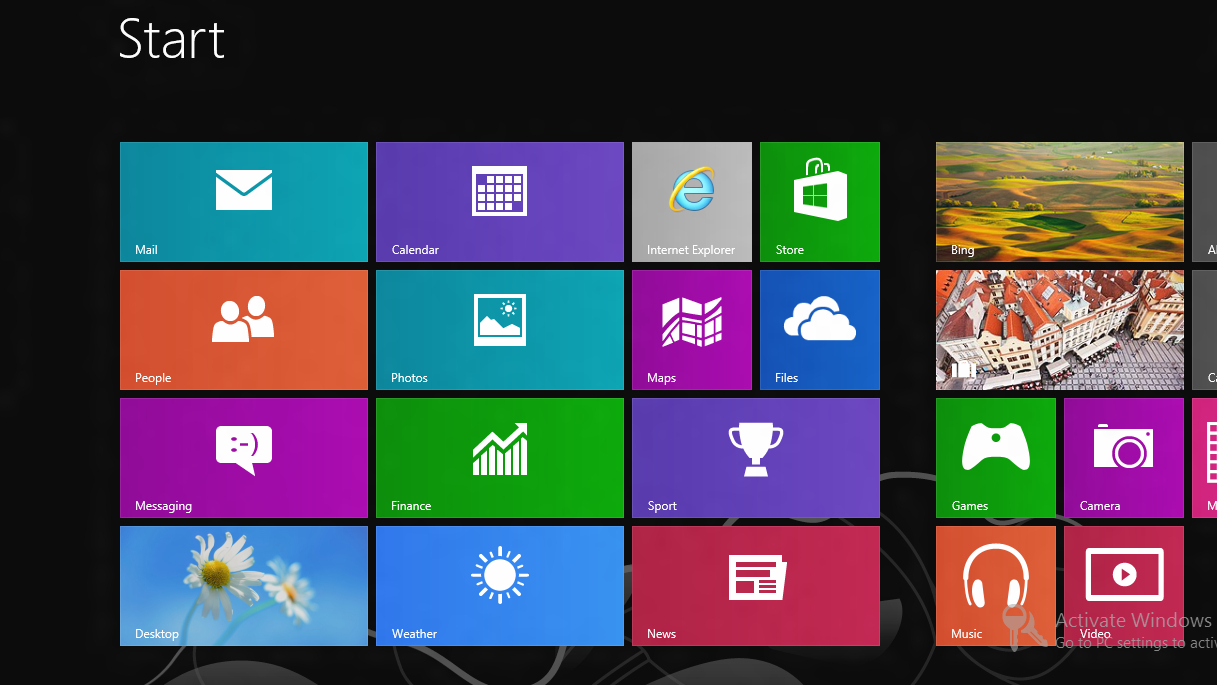The height and width of the screenshot is (685, 1217).
Task: Click the People tile
Action: point(243,329)
